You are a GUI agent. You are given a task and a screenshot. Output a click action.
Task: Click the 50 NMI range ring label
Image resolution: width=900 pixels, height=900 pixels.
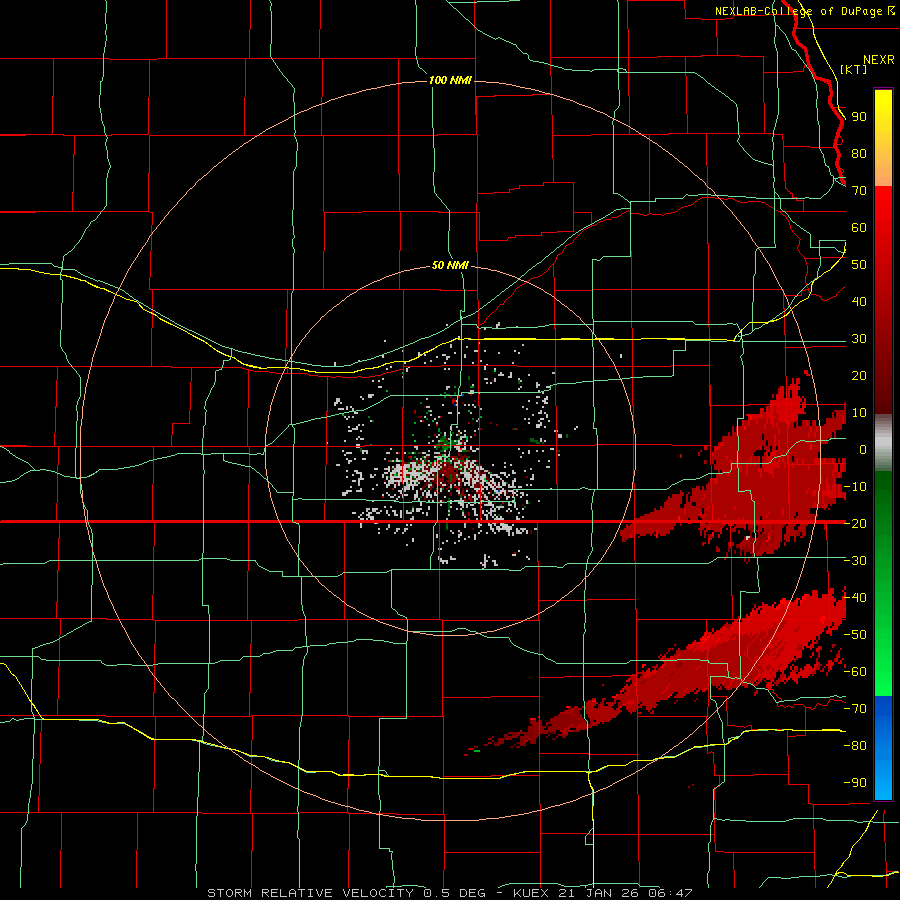click(450, 265)
